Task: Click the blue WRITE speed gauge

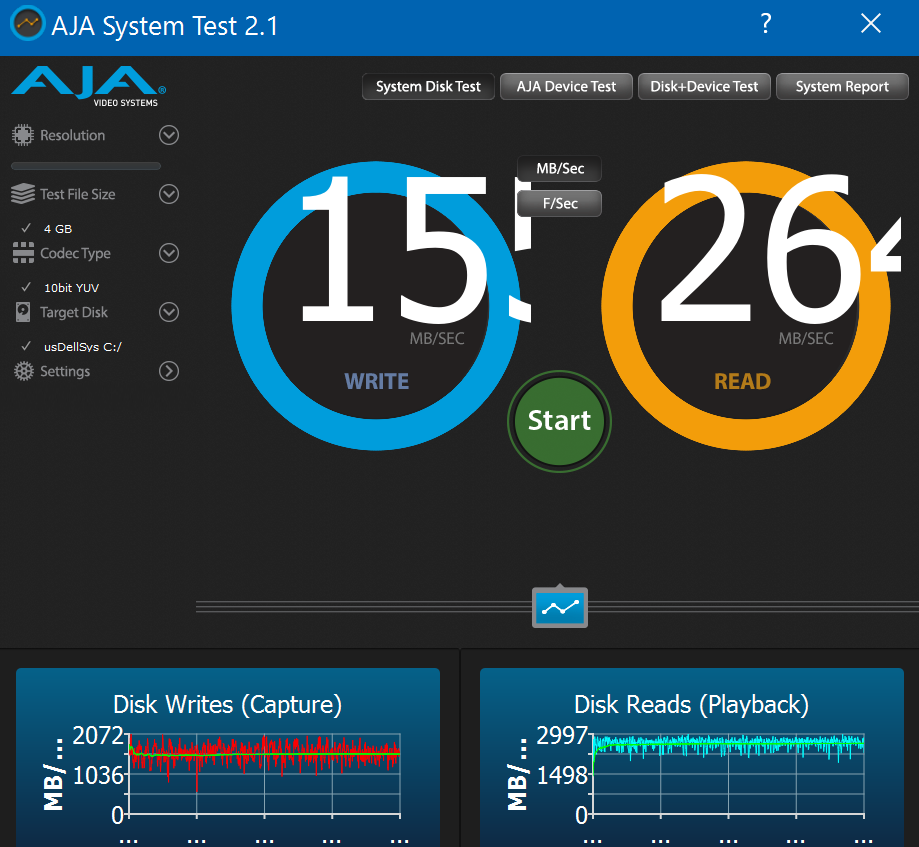Action: point(376,306)
